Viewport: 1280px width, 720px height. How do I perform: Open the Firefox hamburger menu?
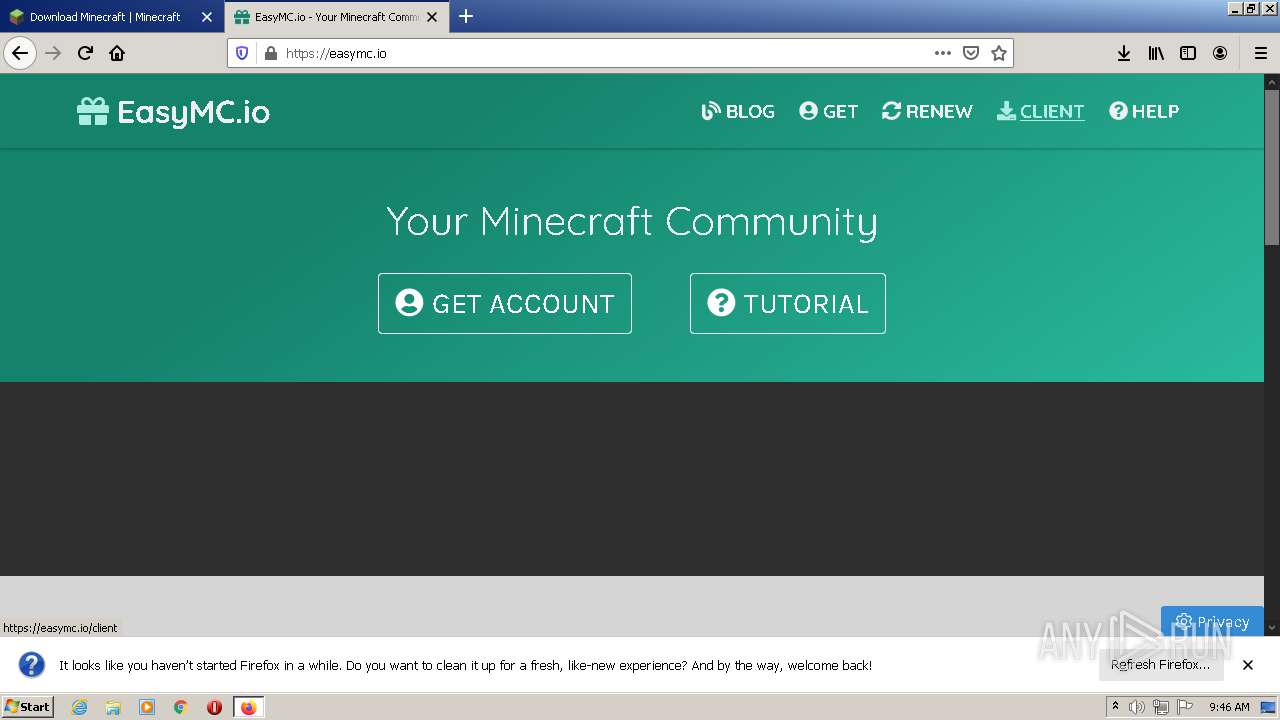point(1260,53)
